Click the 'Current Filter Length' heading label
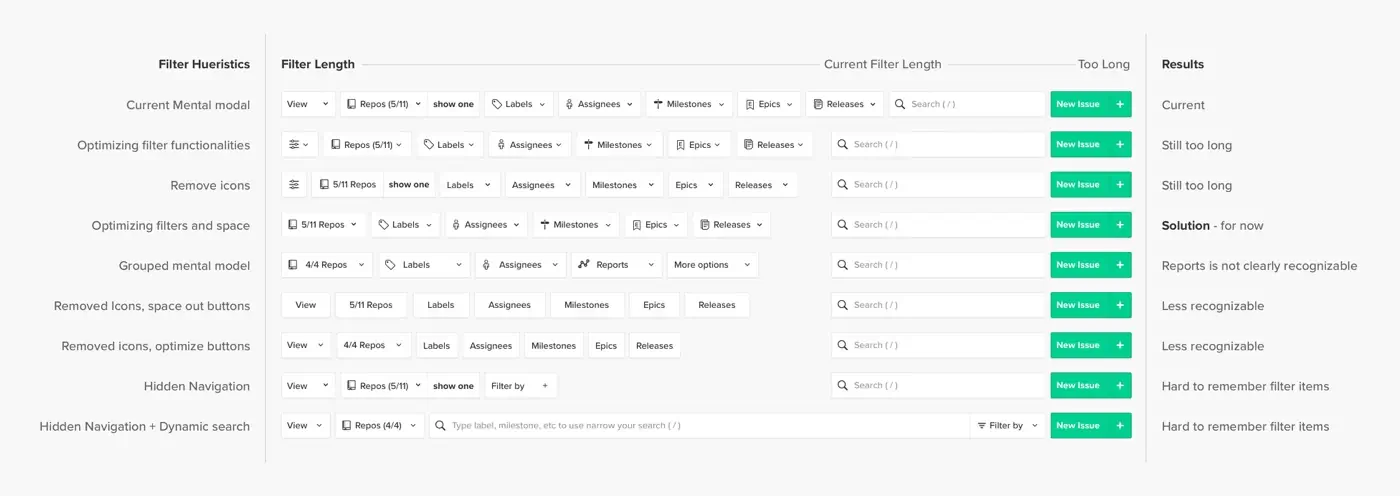The height and width of the screenshot is (496, 1400). click(x=883, y=64)
